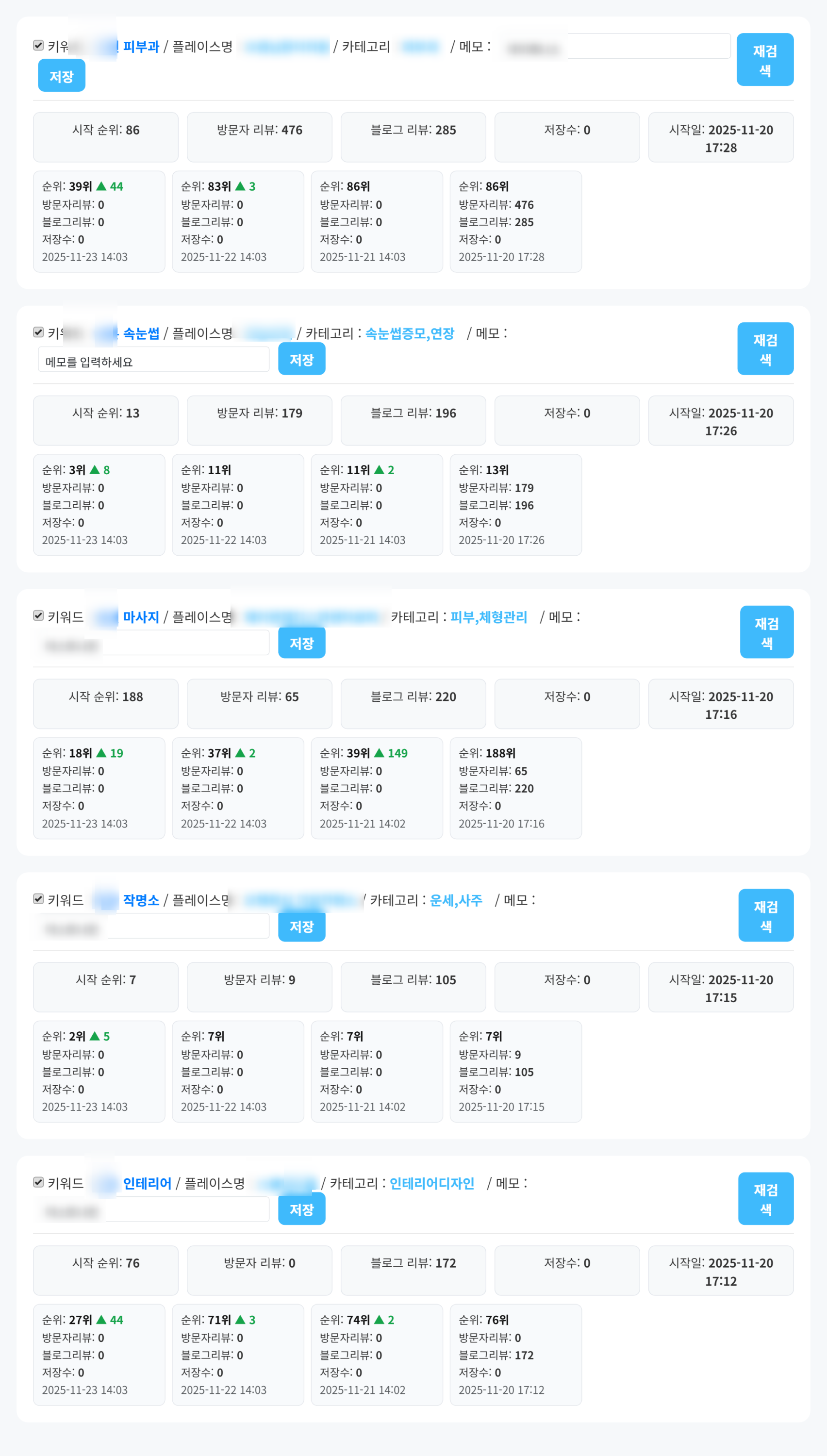The height and width of the screenshot is (1456, 827).
Task: Open the 인테리어디자인 category link
Action: 431,1183
